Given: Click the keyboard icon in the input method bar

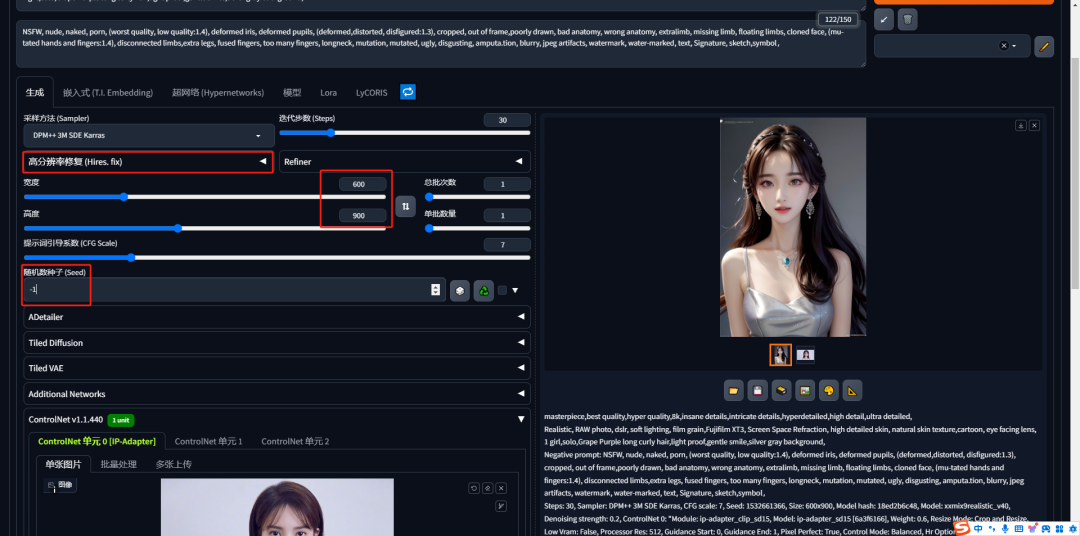Looking at the screenshot, I should pyautogui.click(x=1019, y=528).
